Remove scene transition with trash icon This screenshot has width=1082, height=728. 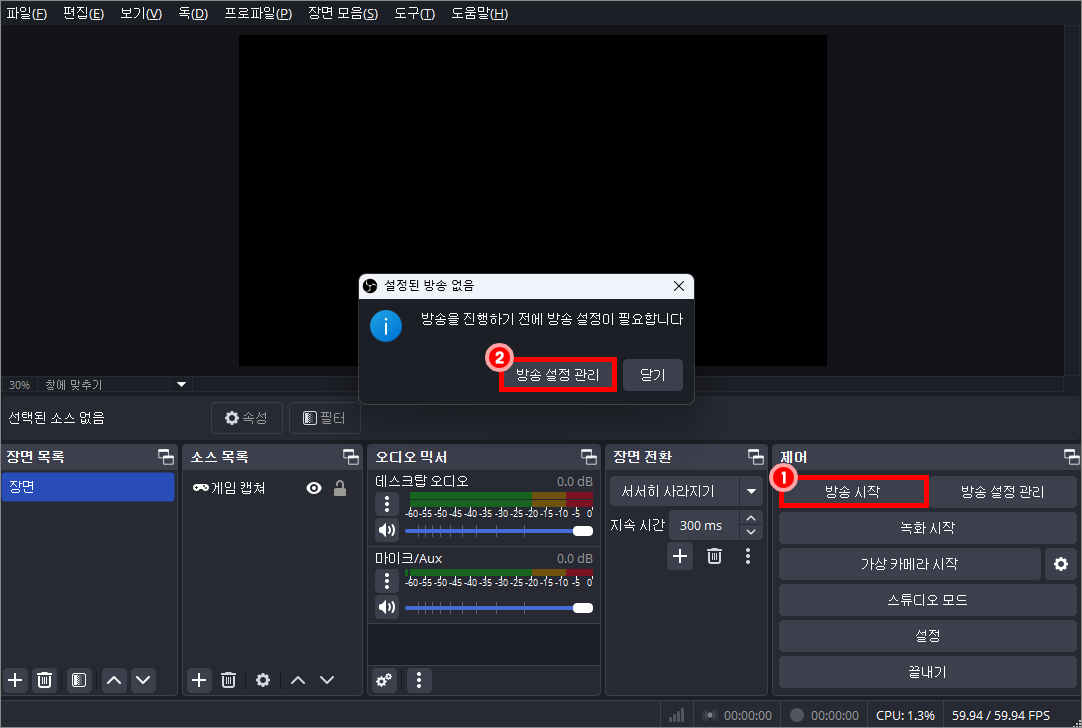tap(714, 556)
